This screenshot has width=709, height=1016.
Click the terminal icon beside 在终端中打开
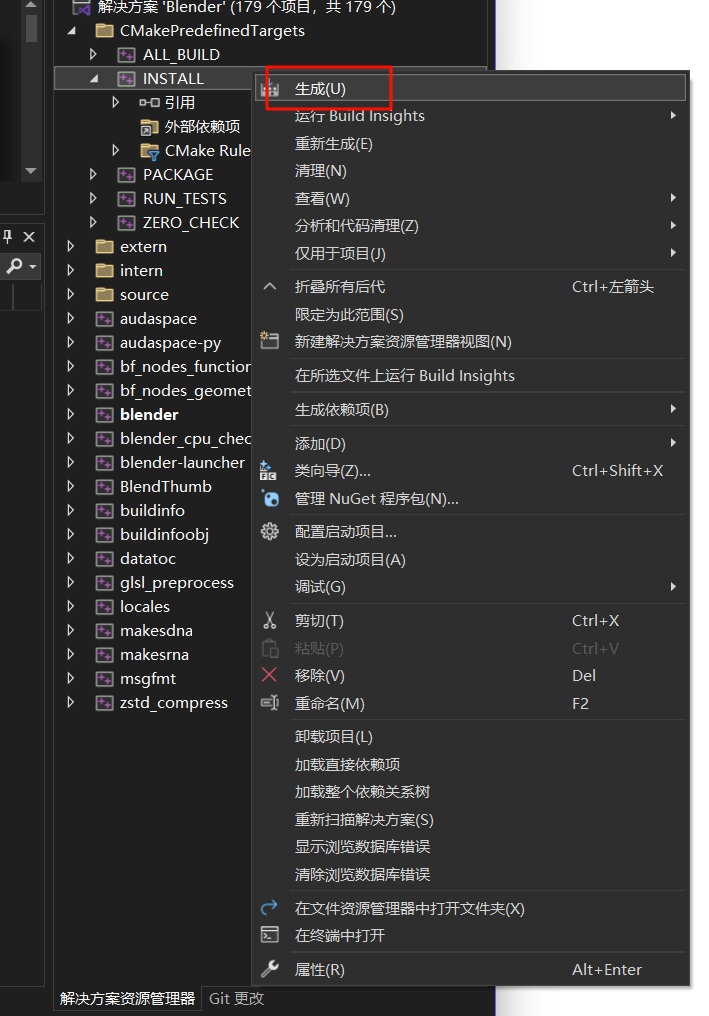point(269,934)
